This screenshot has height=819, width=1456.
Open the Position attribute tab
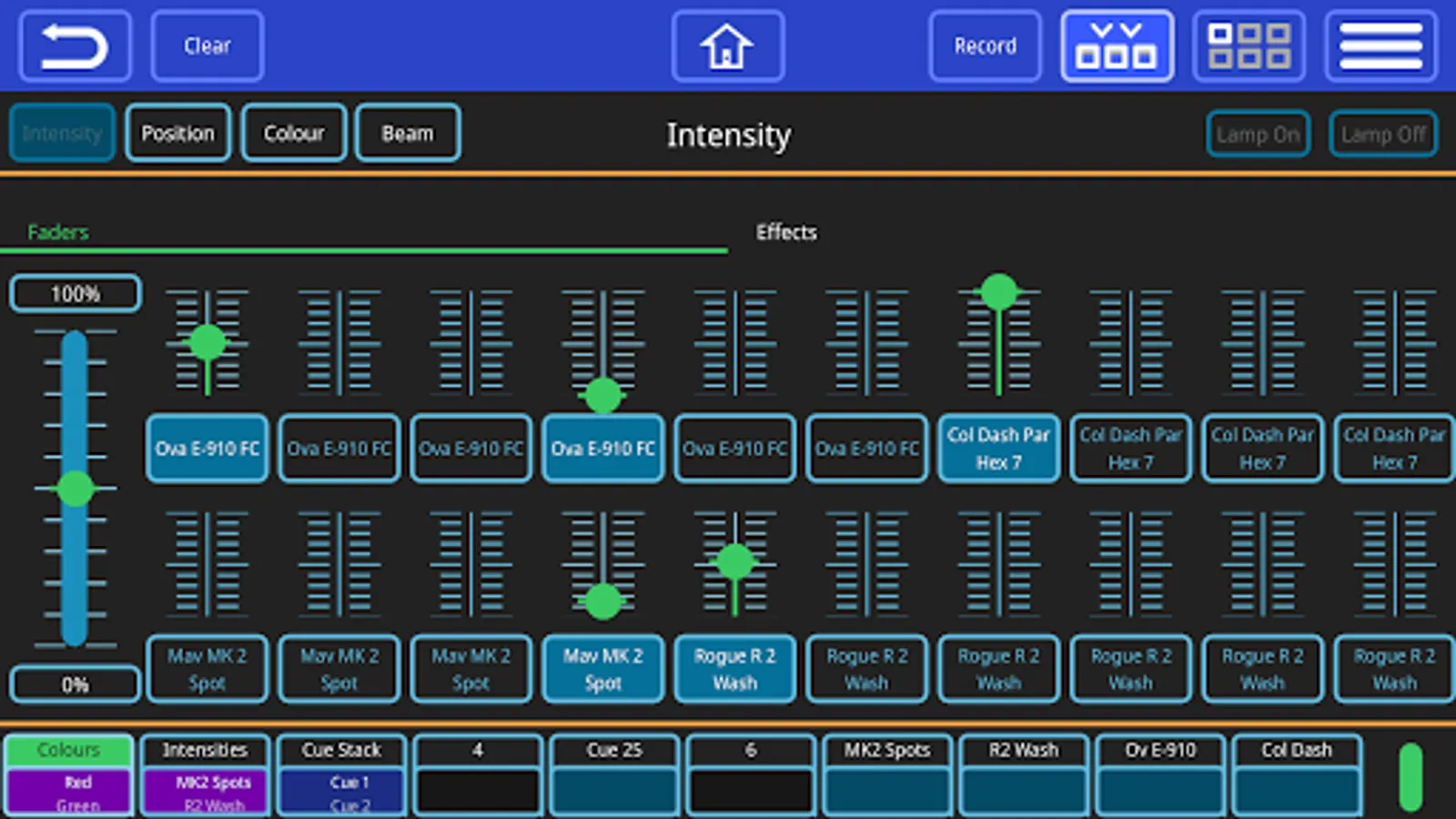[x=178, y=133]
